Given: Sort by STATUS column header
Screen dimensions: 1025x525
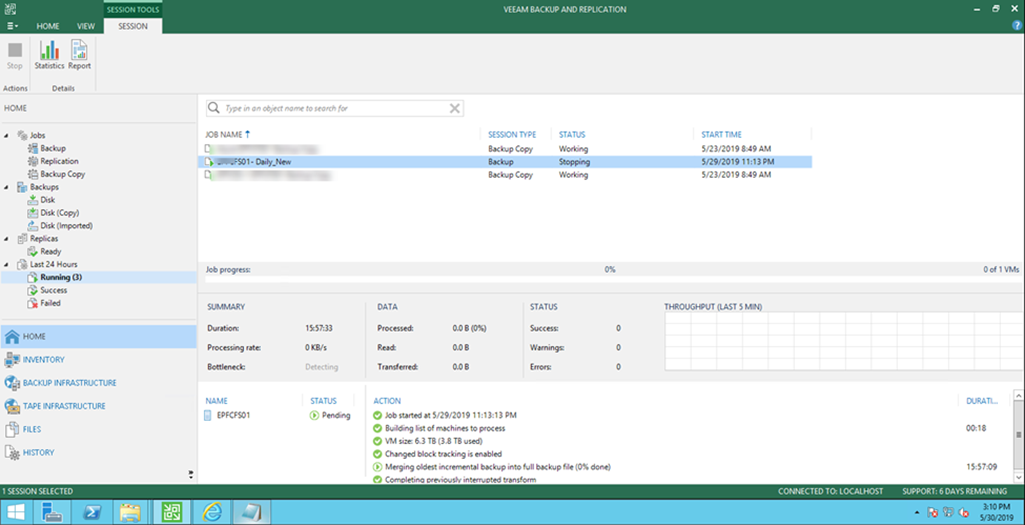Looking at the screenshot, I should (572, 135).
